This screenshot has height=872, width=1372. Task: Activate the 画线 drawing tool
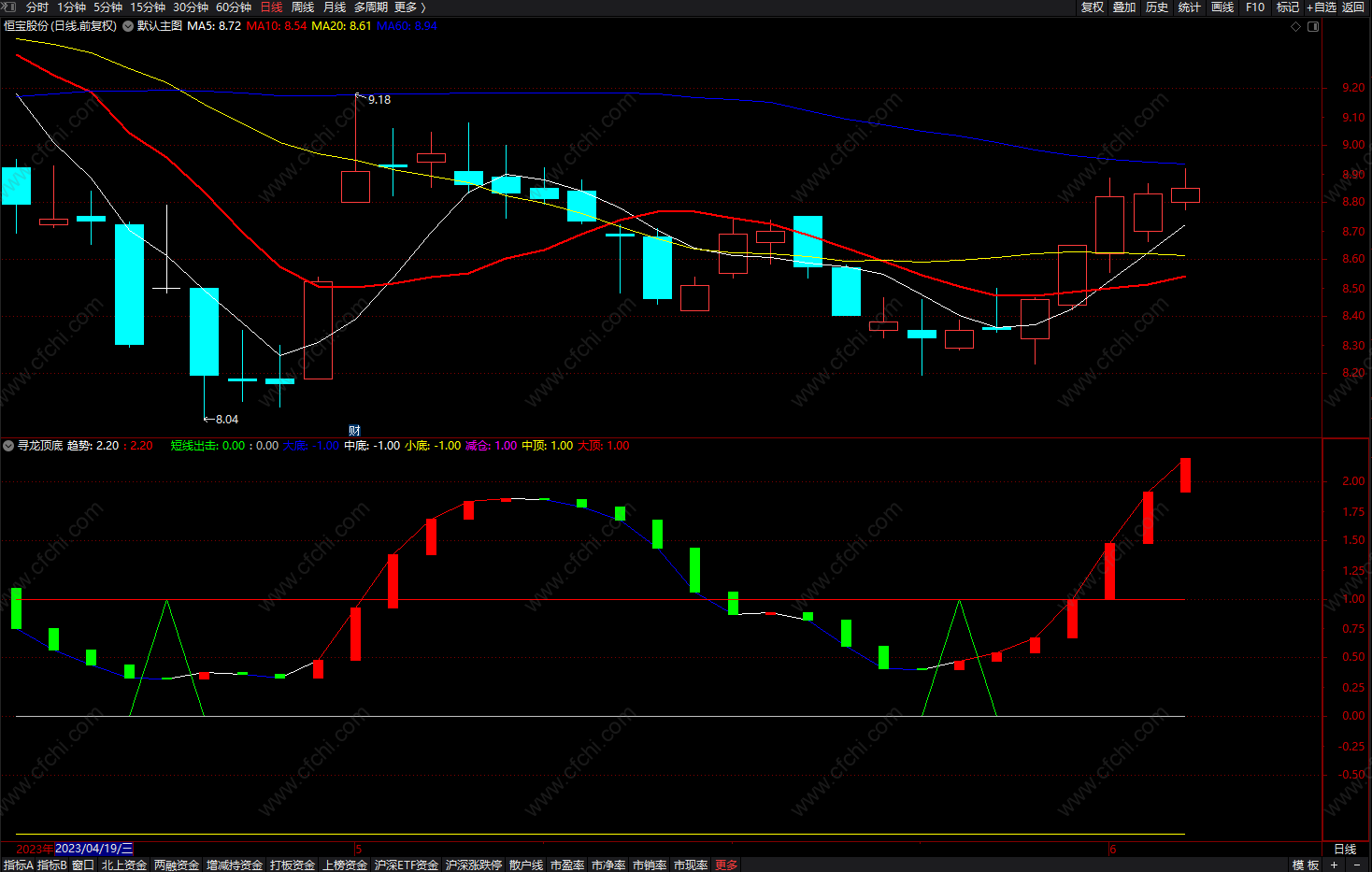pyautogui.click(x=1222, y=7)
